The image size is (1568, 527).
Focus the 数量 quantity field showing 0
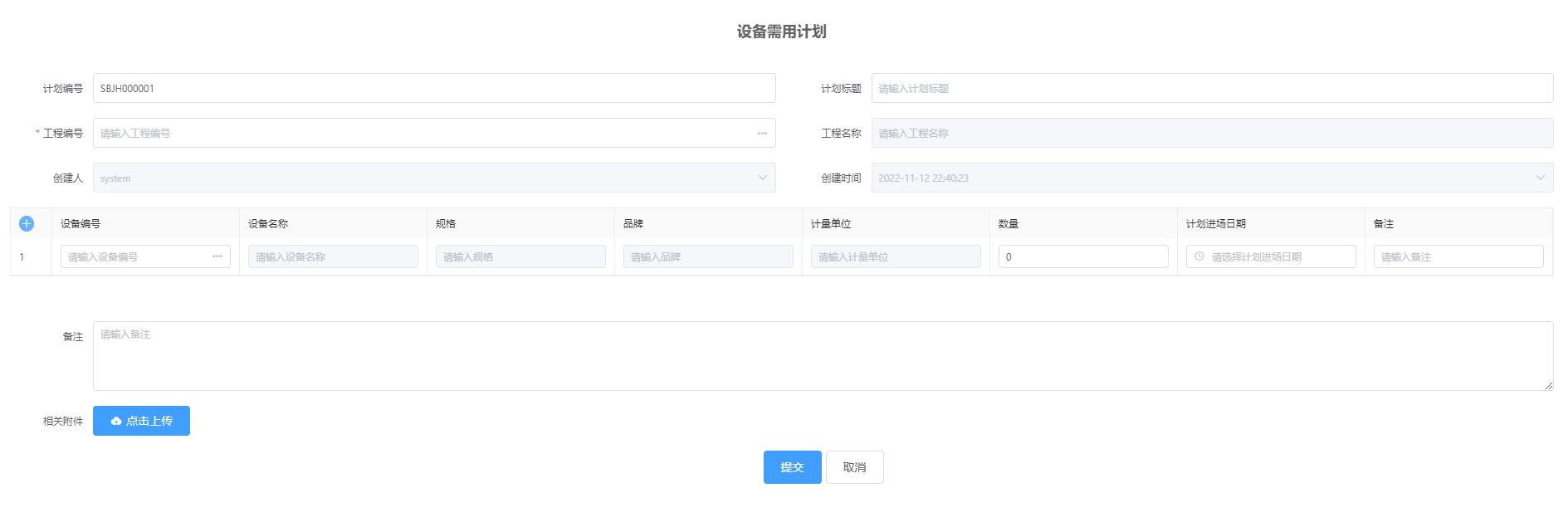(x=1083, y=256)
